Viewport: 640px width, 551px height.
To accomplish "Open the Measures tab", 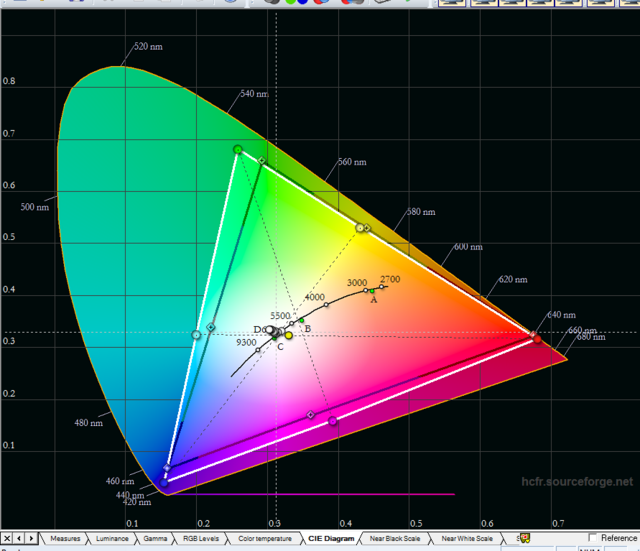I will [65, 538].
